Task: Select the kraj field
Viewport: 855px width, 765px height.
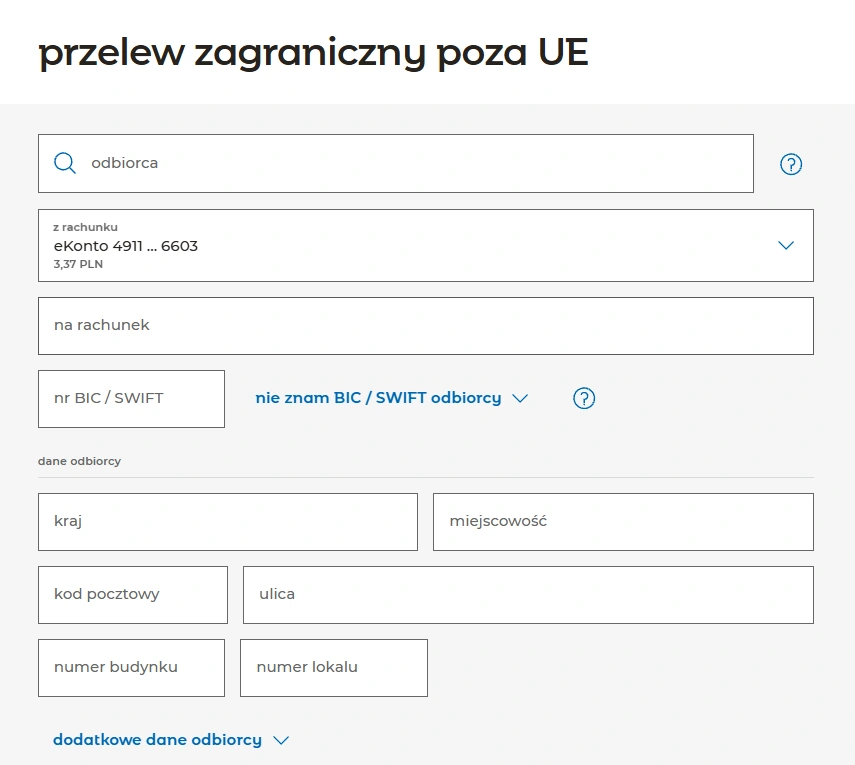Action: [x=228, y=522]
